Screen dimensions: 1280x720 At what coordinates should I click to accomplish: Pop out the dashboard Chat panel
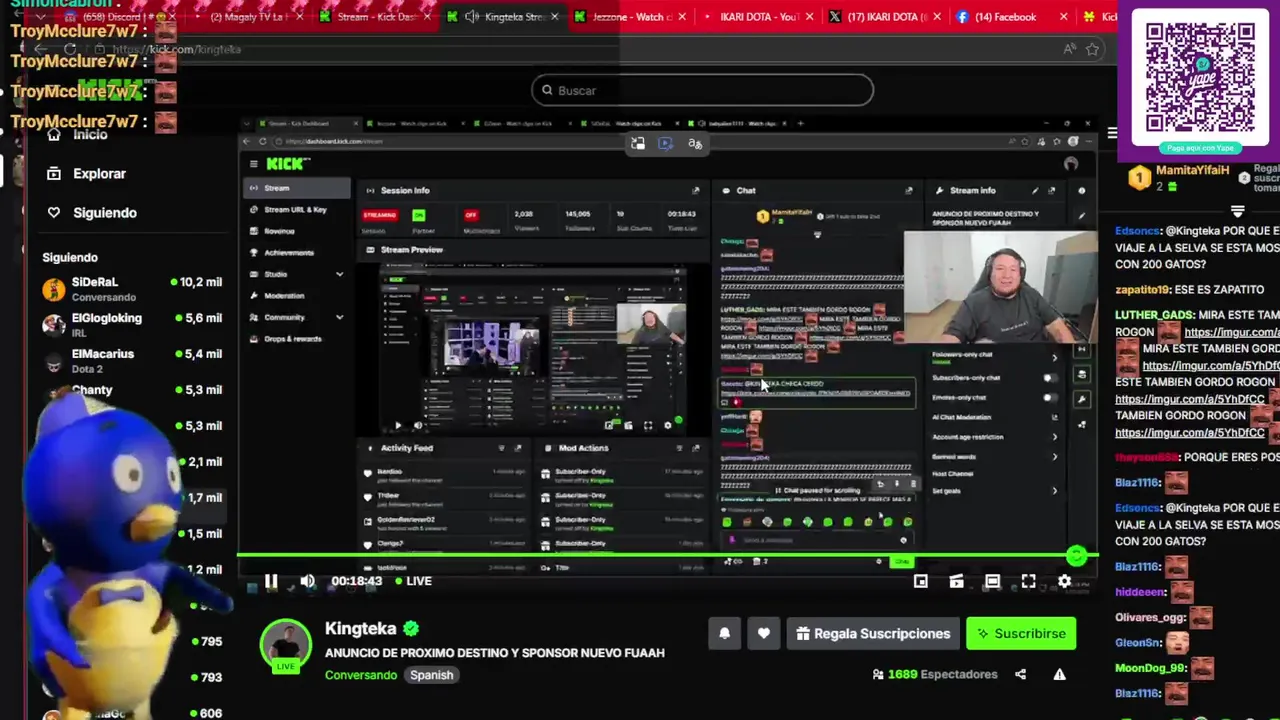click(x=908, y=190)
